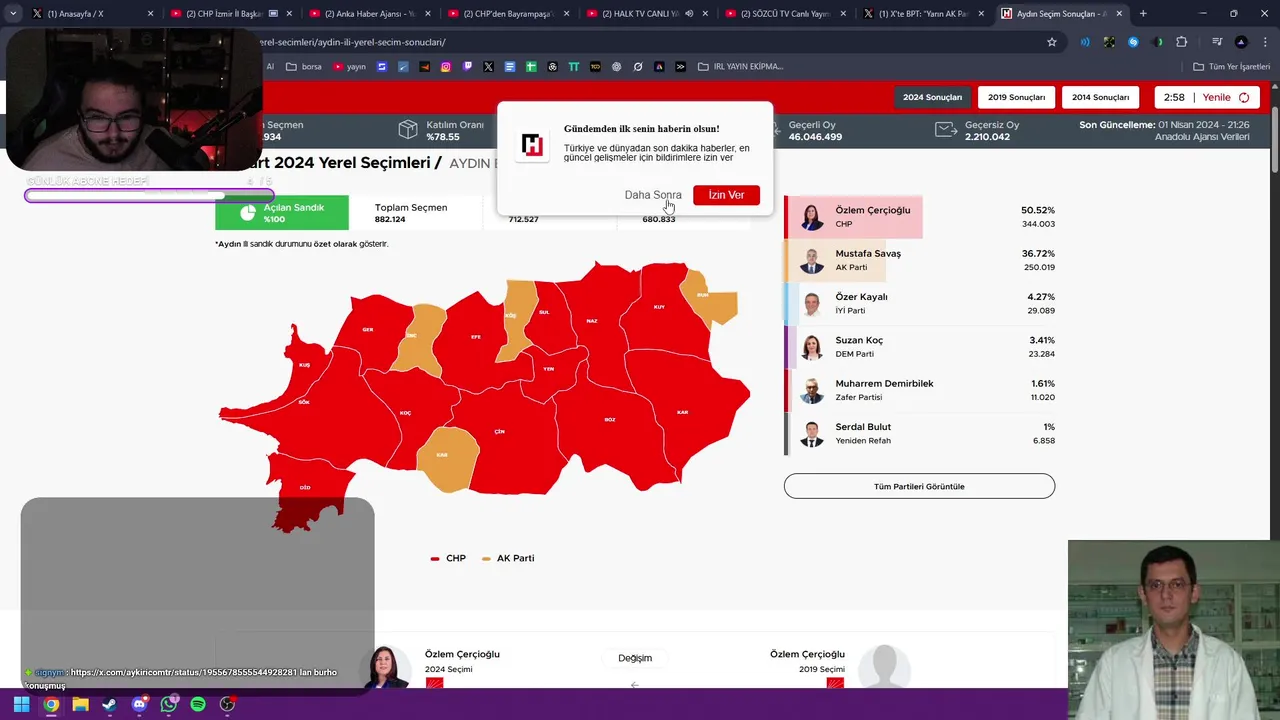This screenshot has height=720, width=1280.
Task: Bookmark this page with the star icon
Action: pyautogui.click(x=1052, y=42)
